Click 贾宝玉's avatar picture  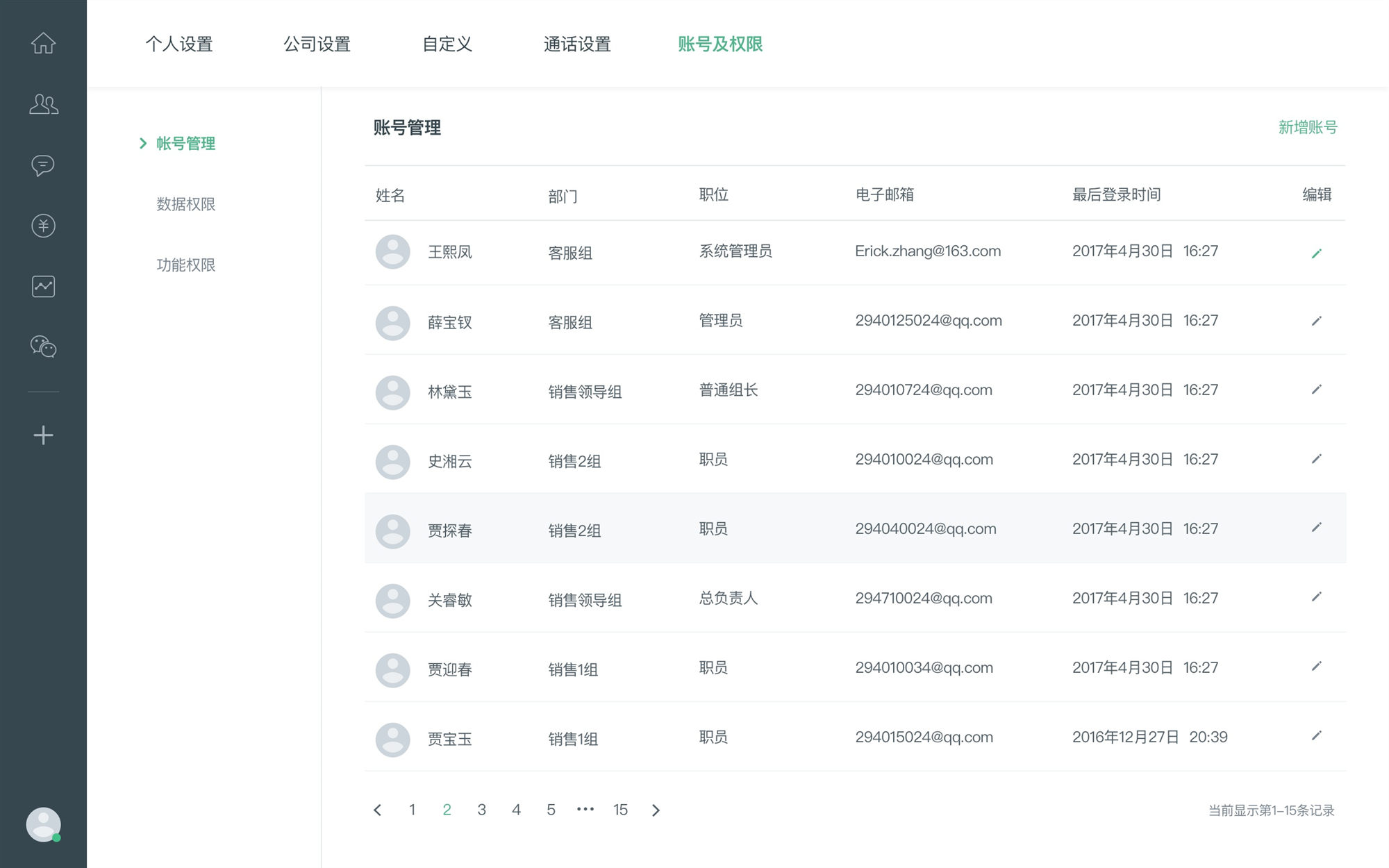pos(392,740)
